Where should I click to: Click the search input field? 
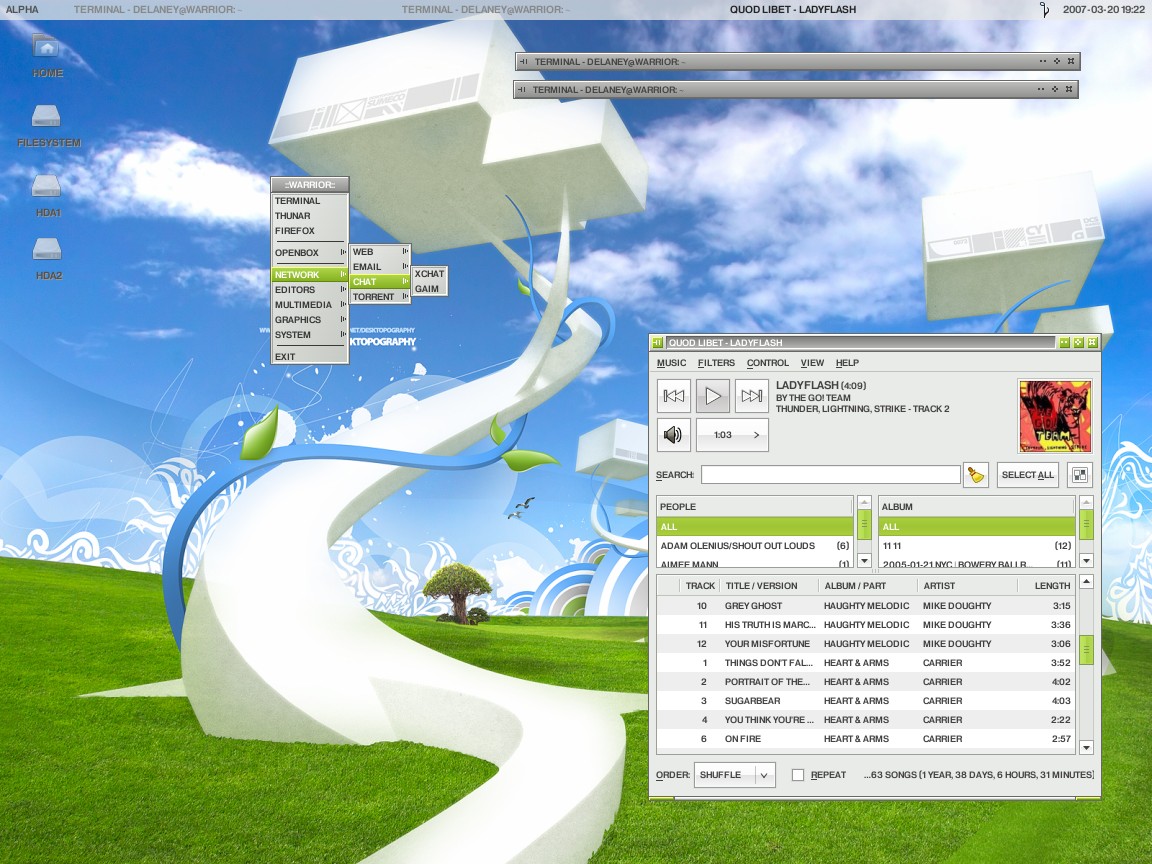(x=830, y=475)
